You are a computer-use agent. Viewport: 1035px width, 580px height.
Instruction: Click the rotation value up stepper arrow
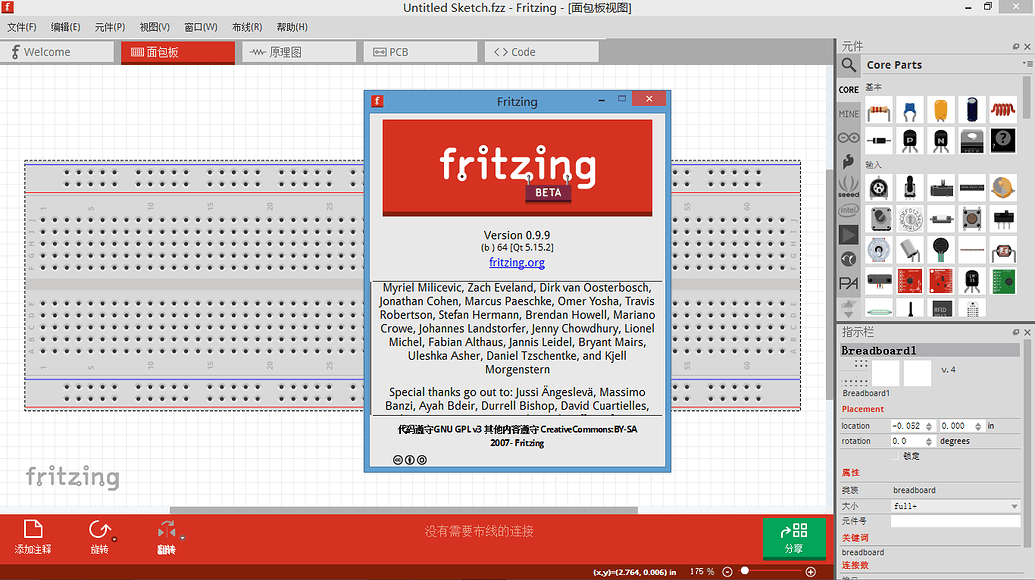click(x=929, y=437)
